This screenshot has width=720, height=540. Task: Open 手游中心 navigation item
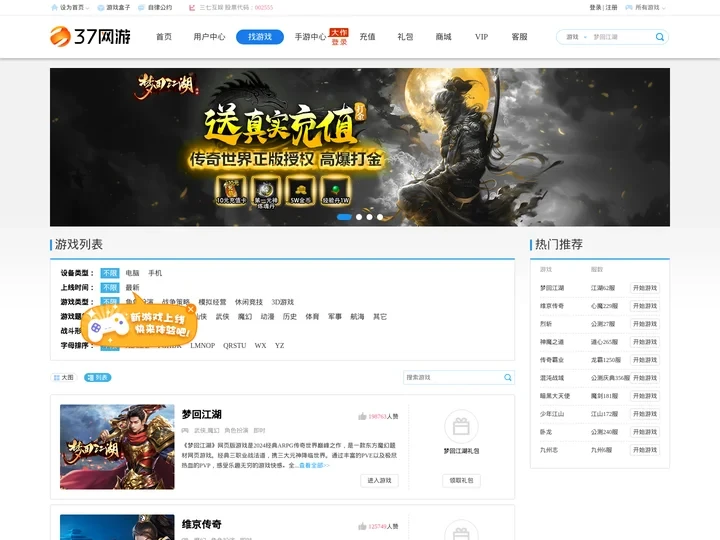pyautogui.click(x=310, y=37)
